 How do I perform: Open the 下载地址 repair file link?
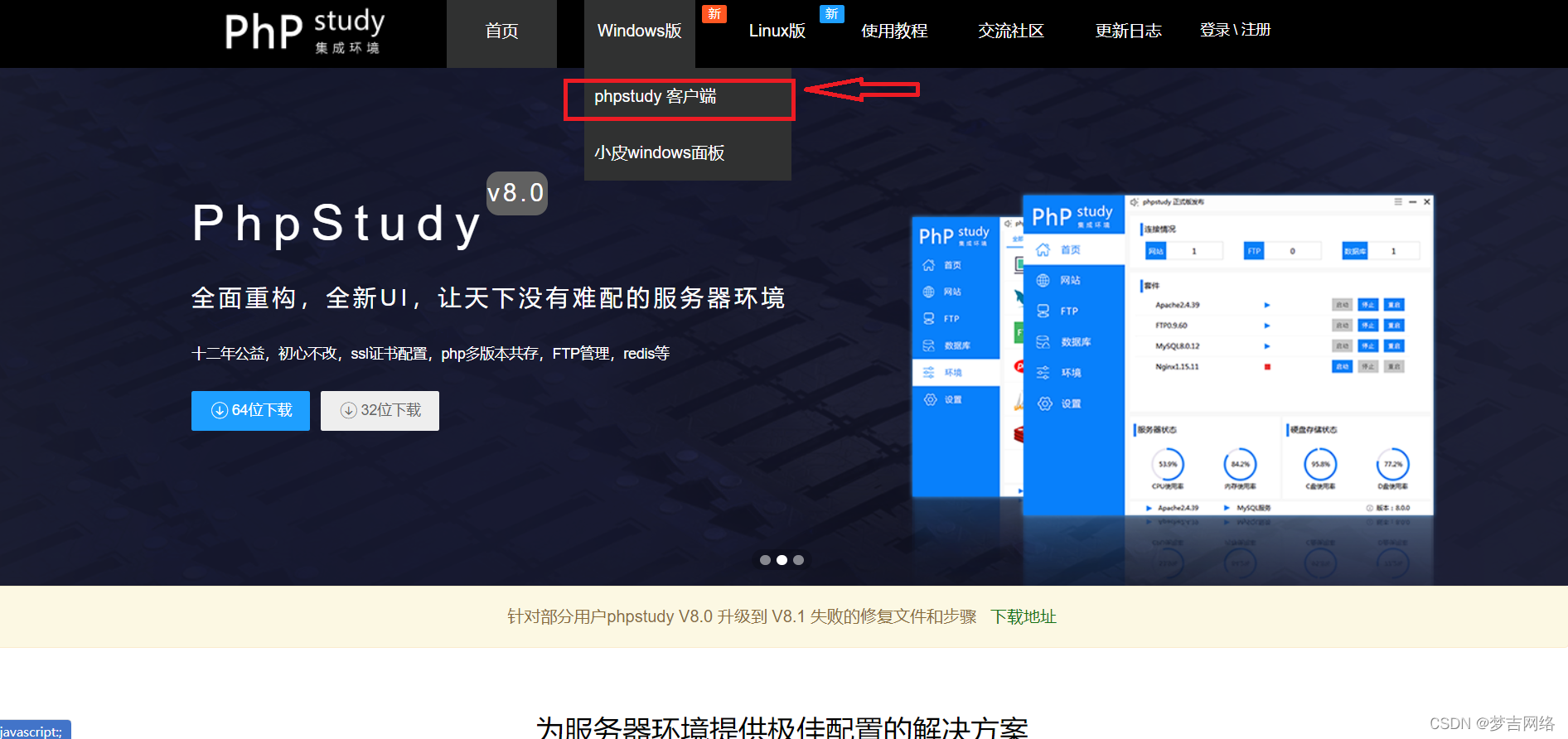pos(1024,616)
